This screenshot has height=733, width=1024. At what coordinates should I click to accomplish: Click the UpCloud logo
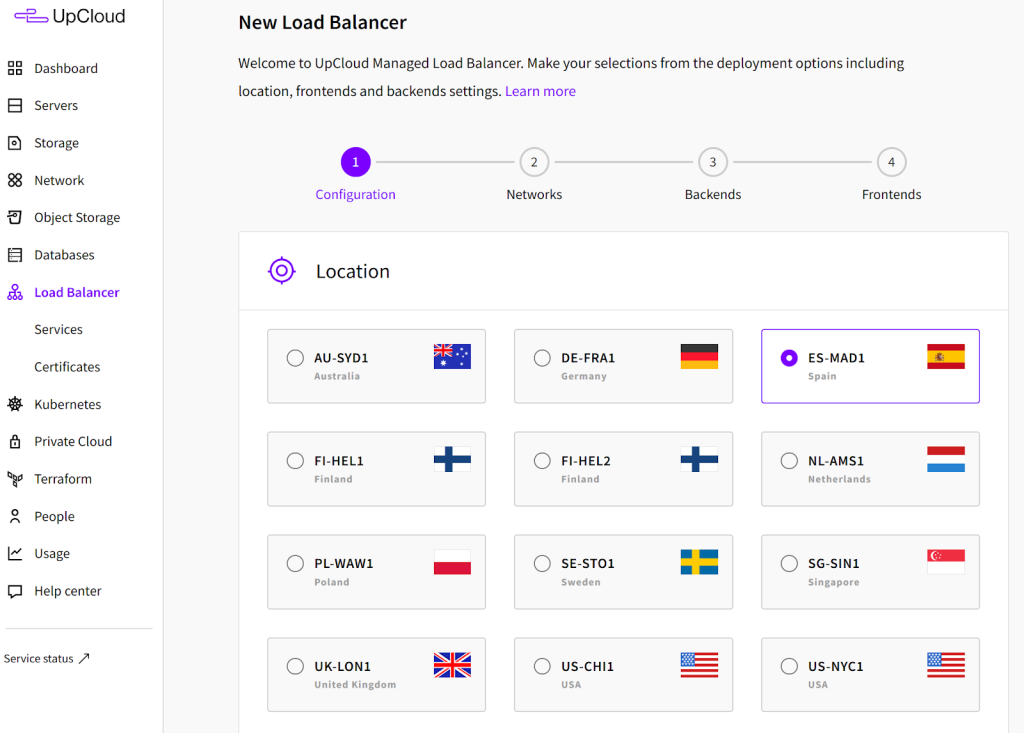[x=70, y=16]
